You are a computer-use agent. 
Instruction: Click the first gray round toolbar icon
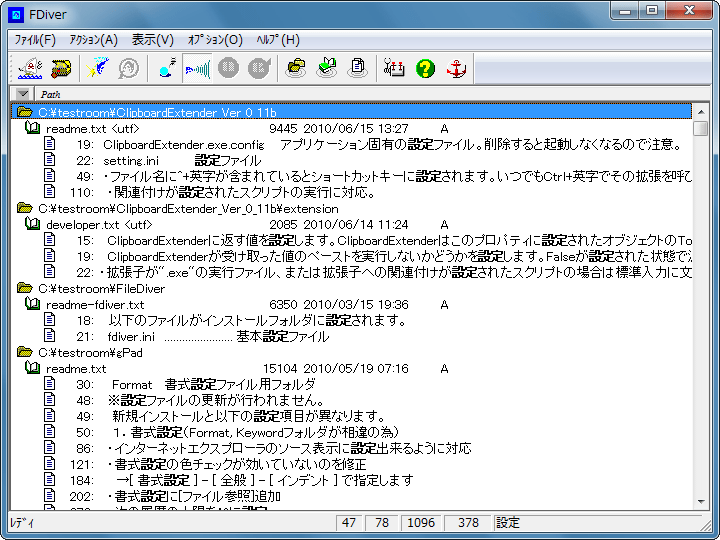pos(228,68)
